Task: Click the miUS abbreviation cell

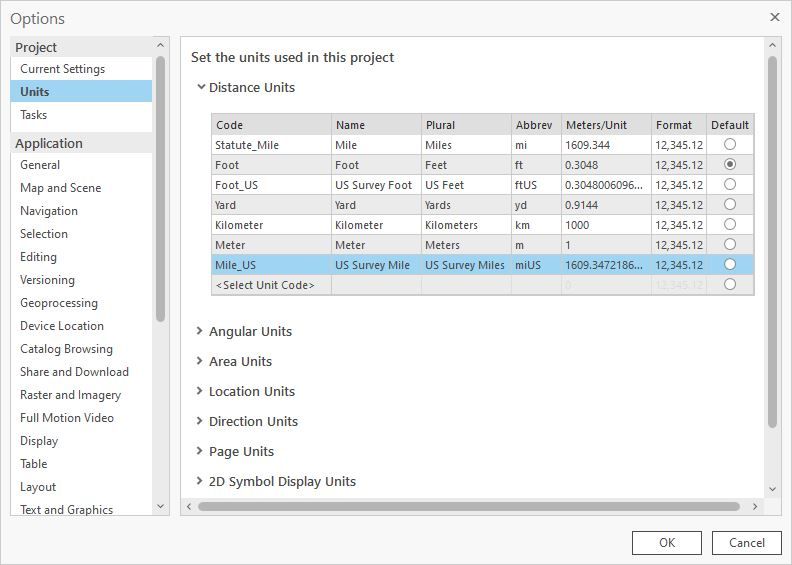Action: (x=536, y=265)
